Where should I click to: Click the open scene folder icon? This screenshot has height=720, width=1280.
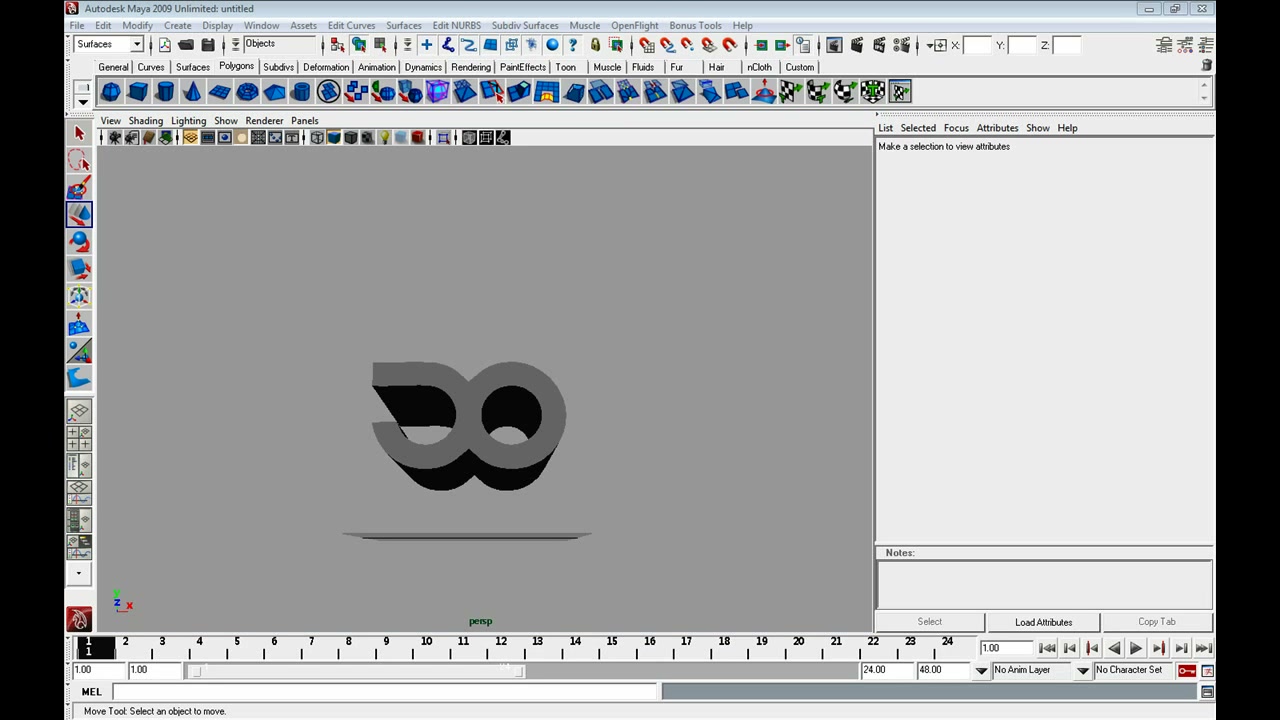point(186,45)
